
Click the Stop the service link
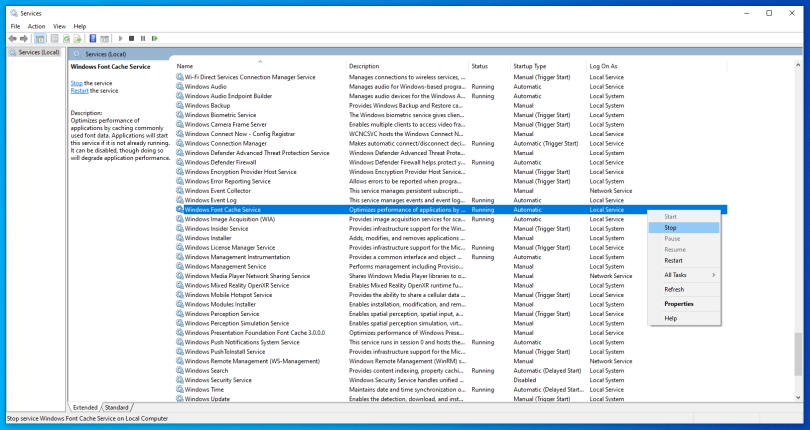click(76, 83)
